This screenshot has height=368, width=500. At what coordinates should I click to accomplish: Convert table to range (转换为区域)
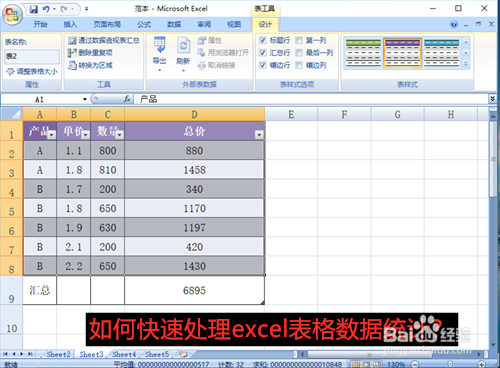pyautogui.click(x=90, y=65)
